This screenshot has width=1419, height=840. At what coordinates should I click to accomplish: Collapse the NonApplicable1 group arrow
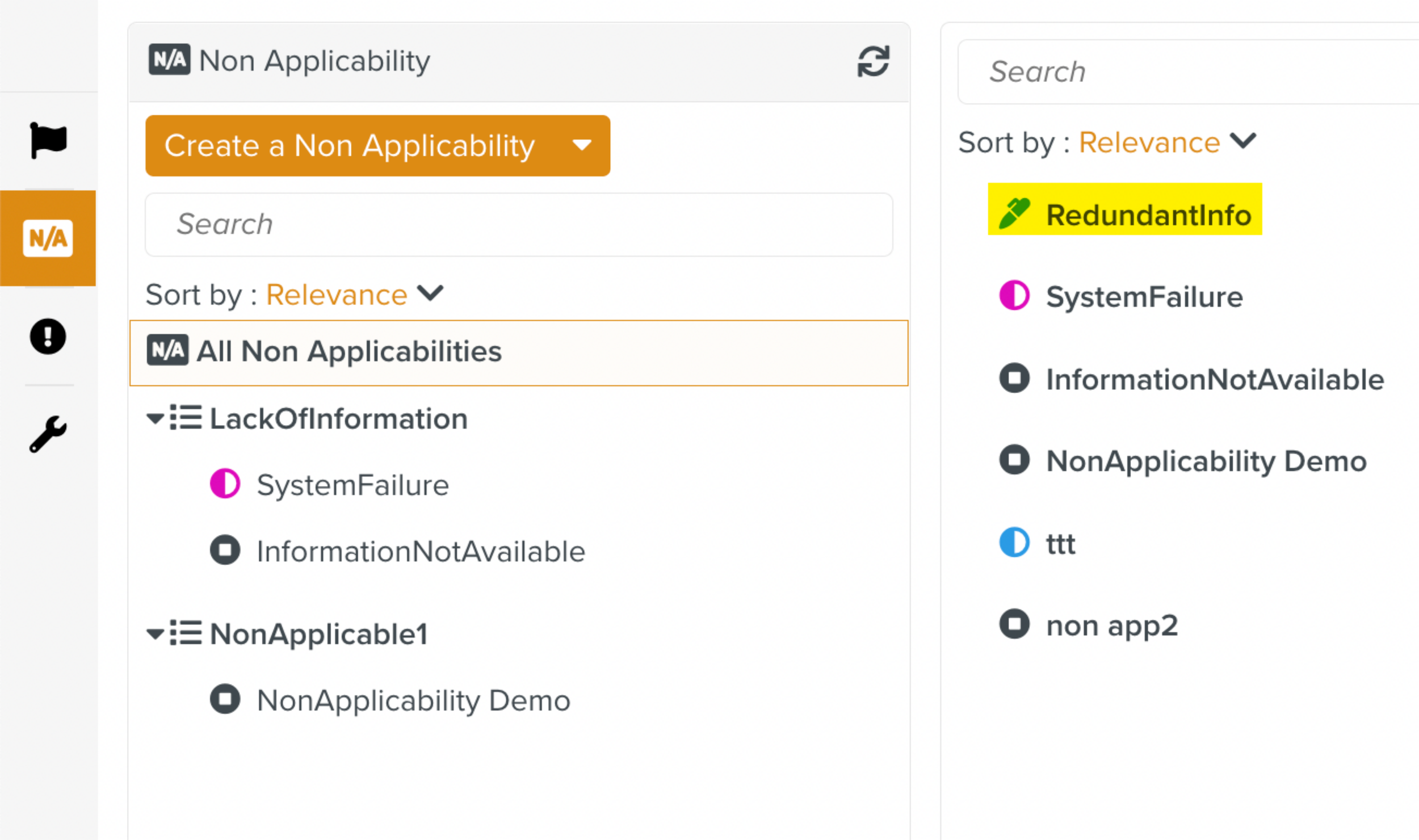click(x=155, y=633)
